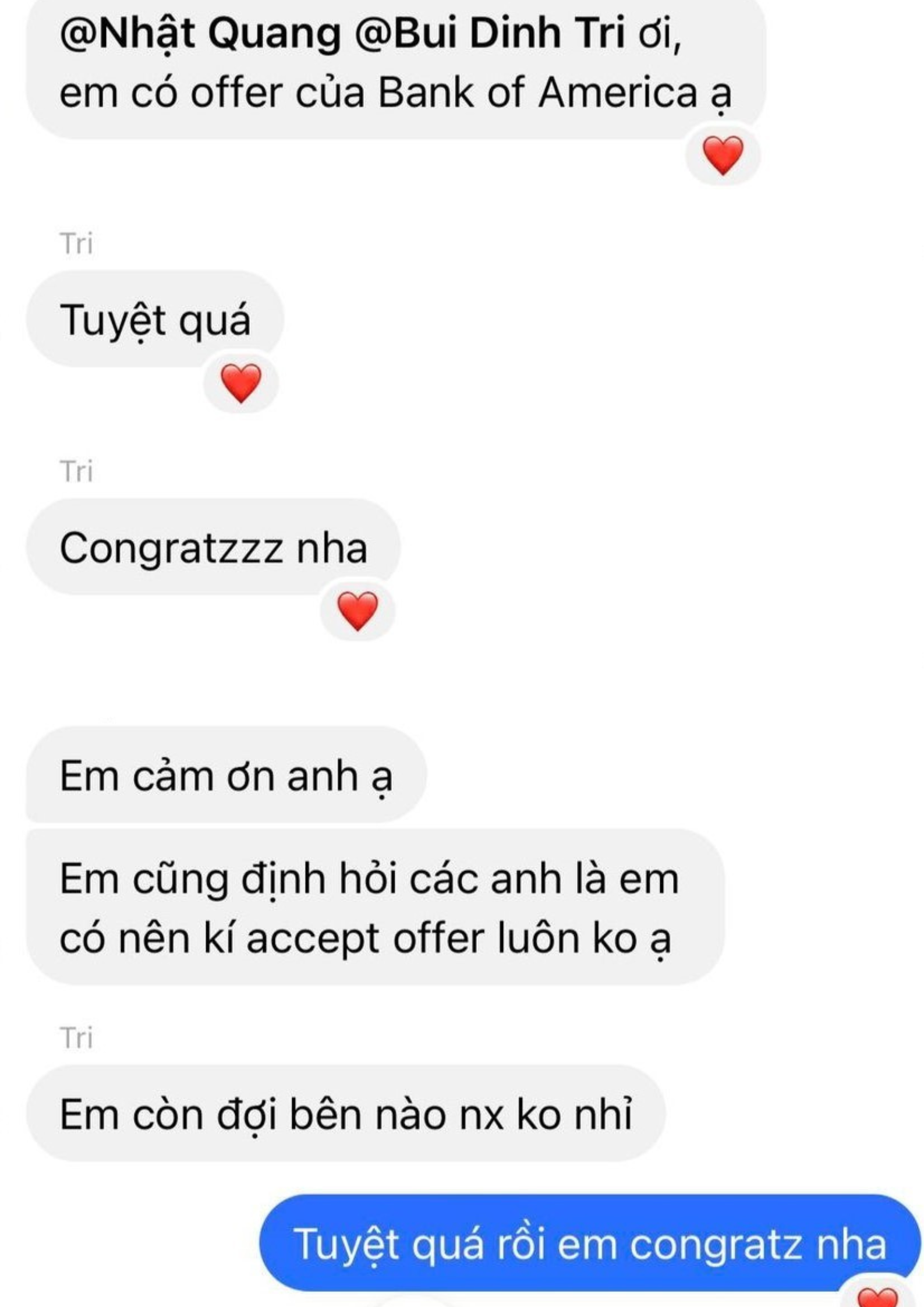Tap heart reaction under 'Congratzzz nha' message
The height and width of the screenshot is (1307, 924).
[x=357, y=611]
